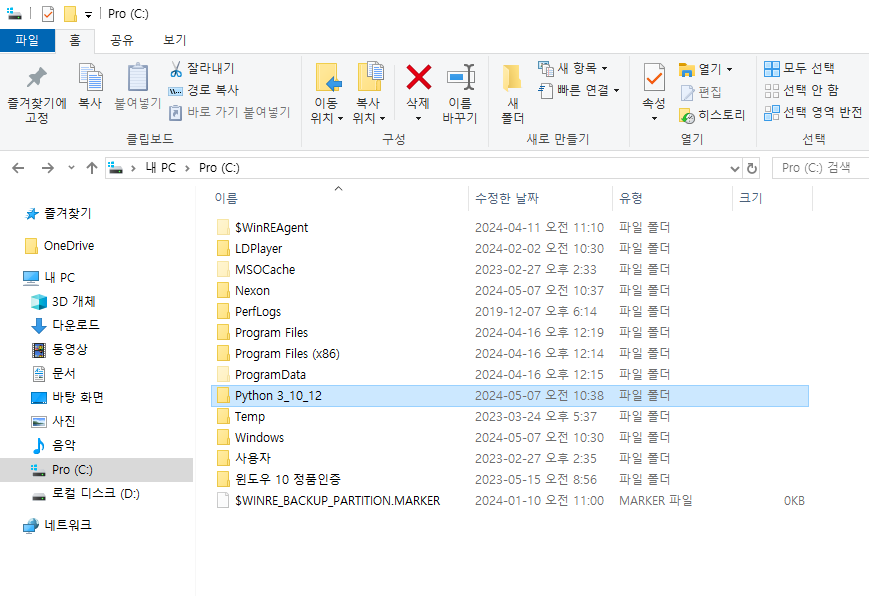The image size is (869, 596).
Task: Sort by 수정한 날짜 column header
Action: click(x=507, y=198)
